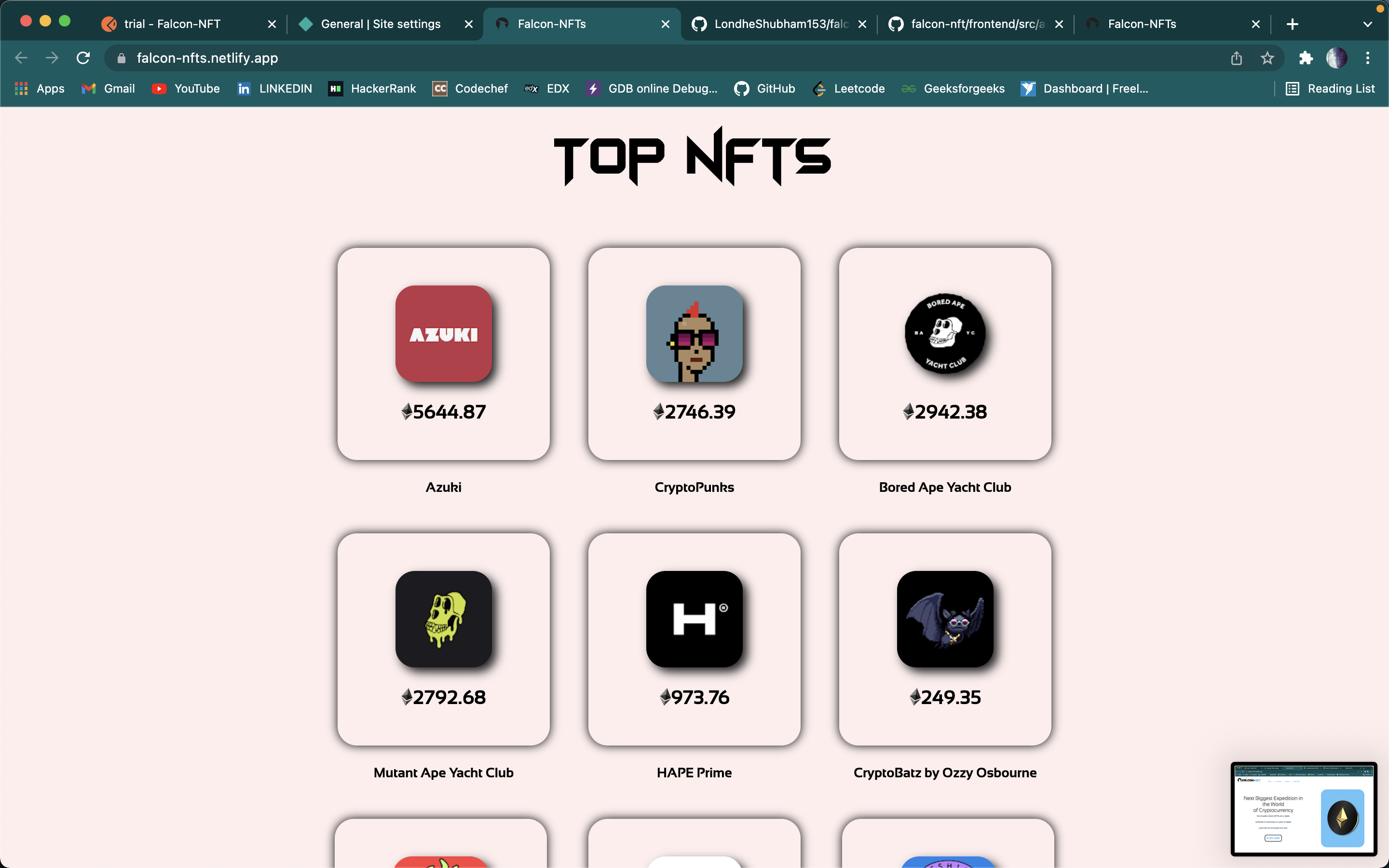Click the Azuki collection logo
This screenshot has width=1389, height=868.
pyautogui.click(x=443, y=334)
